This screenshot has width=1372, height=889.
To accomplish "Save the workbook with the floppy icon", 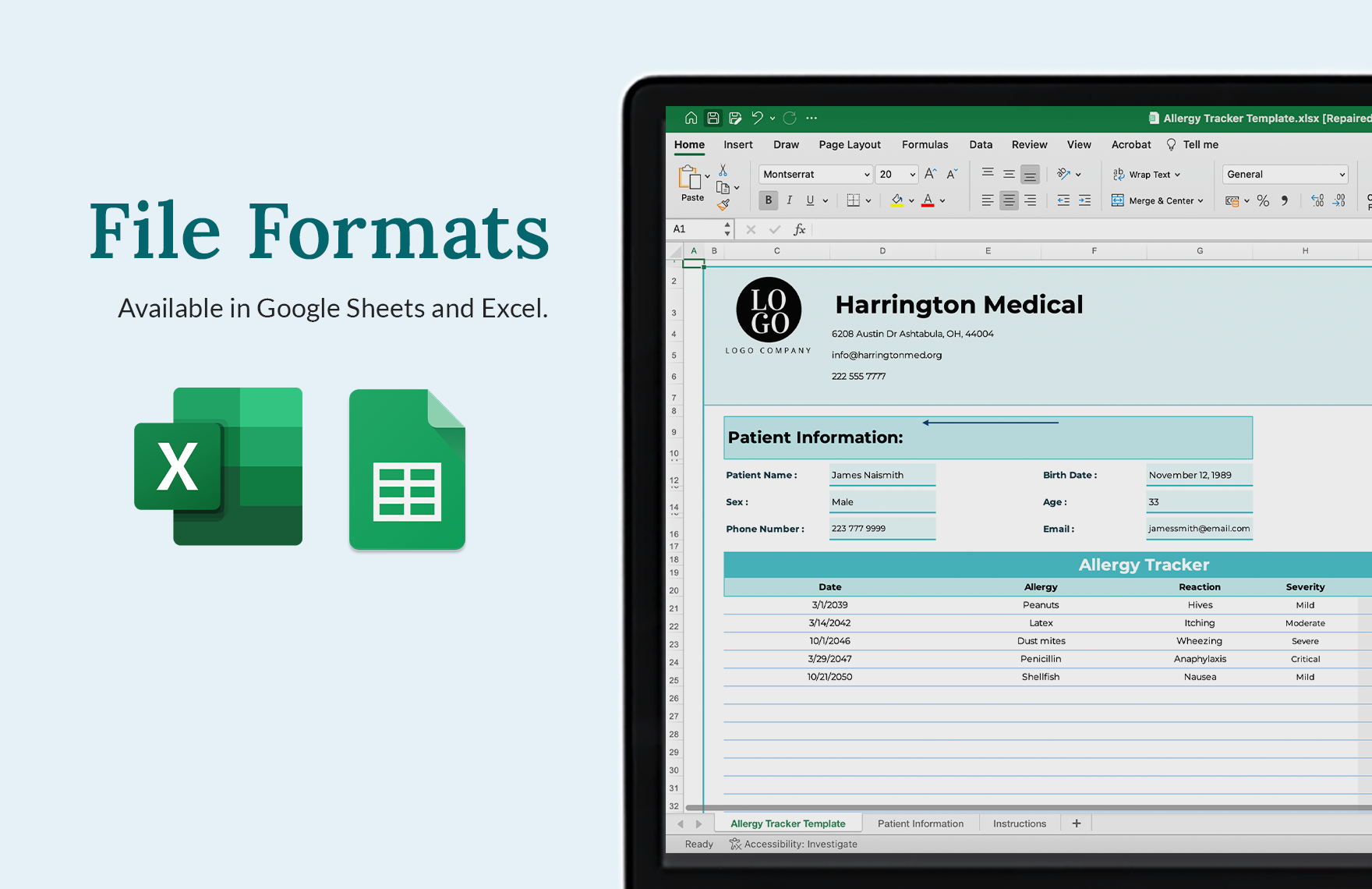I will coord(713,118).
